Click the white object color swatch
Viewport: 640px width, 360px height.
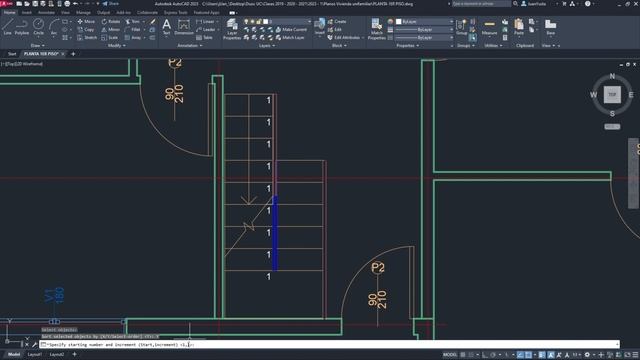click(x=399, y=21)
